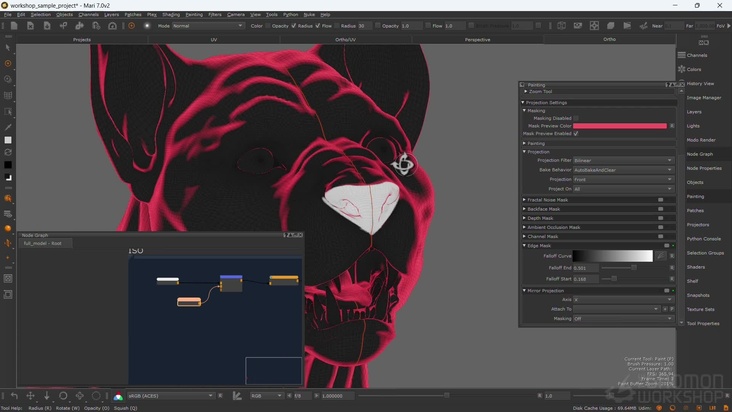Click the gain curve icon in bottom toolbar
Screen dimensions: 732x412
[x=237, y=396]
